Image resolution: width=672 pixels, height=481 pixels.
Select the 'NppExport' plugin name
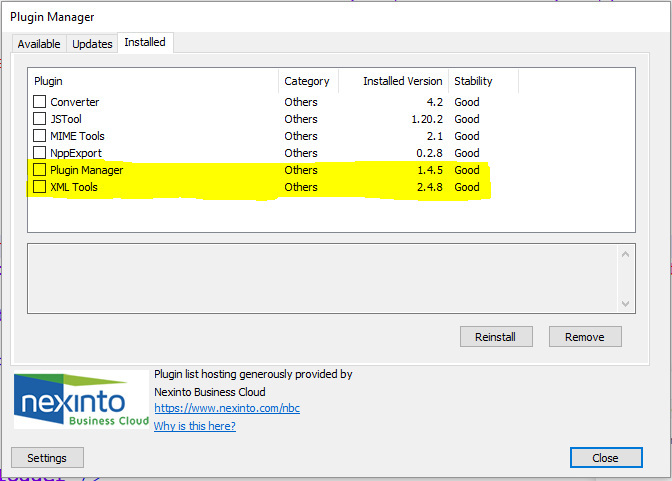pos(76,153)
